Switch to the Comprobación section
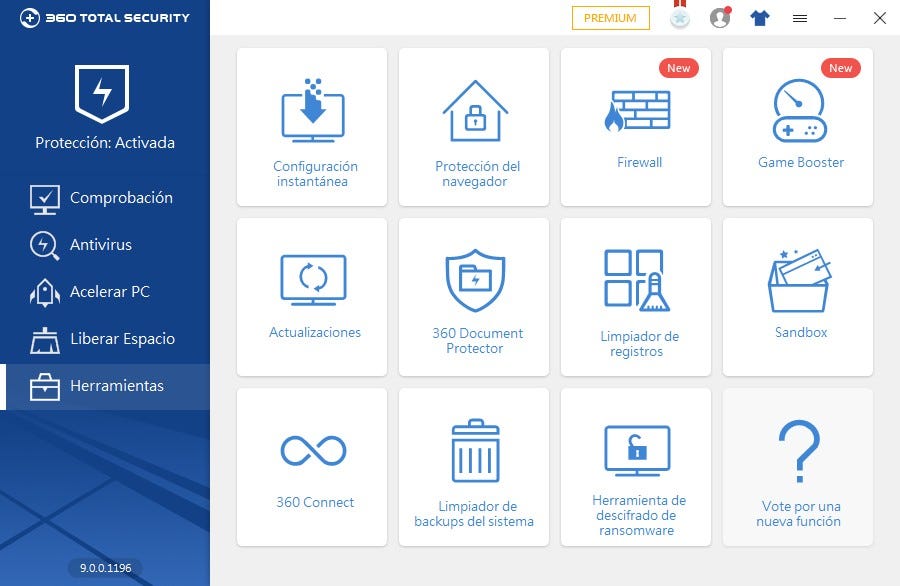 103,198
